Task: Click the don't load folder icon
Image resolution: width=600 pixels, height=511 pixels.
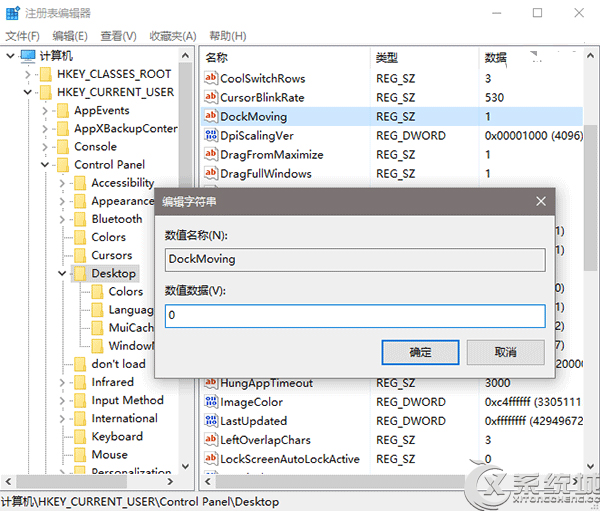Action: [x=80, y=364]
